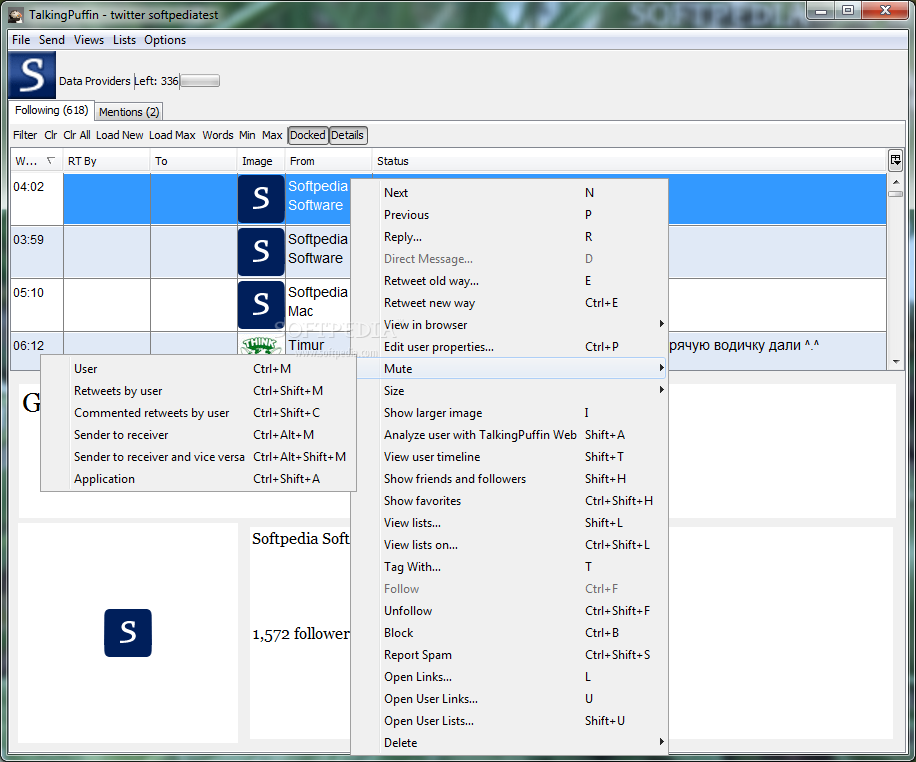Click the Words toolbar button

pyautogui.click(x=218, y=135)
